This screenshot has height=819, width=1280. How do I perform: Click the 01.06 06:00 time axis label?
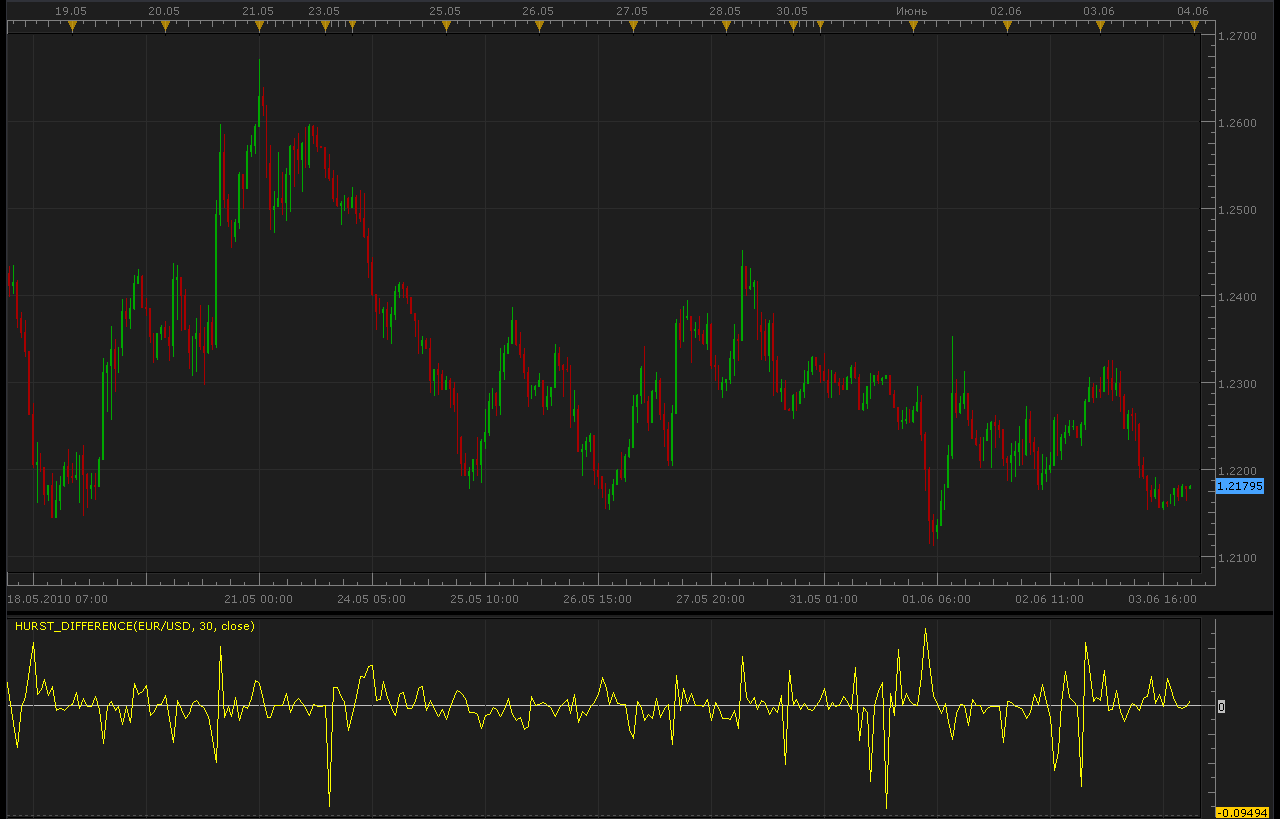point(936,599)
